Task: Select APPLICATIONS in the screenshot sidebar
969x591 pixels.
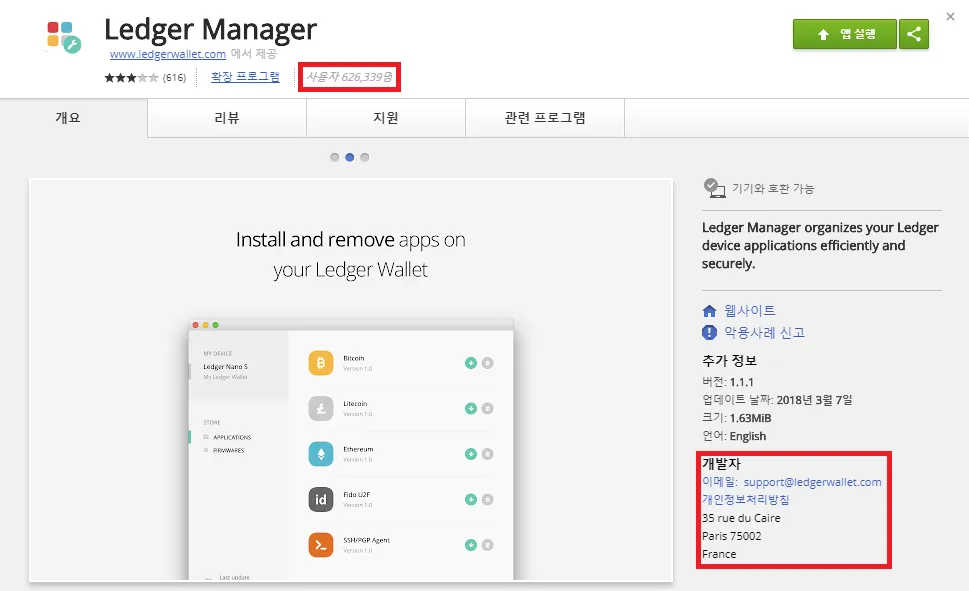Action: point(232,437)
